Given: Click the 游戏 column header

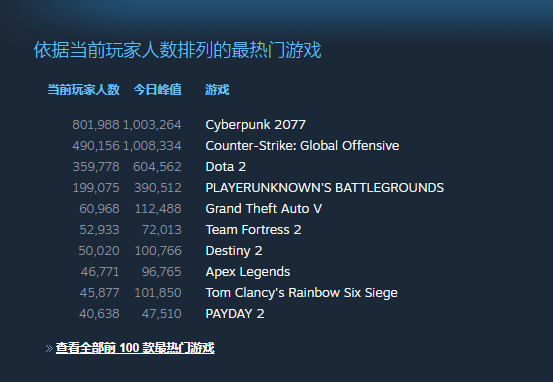Looking at the screenshot, I should pyautogui.click(x=217, y=90).
